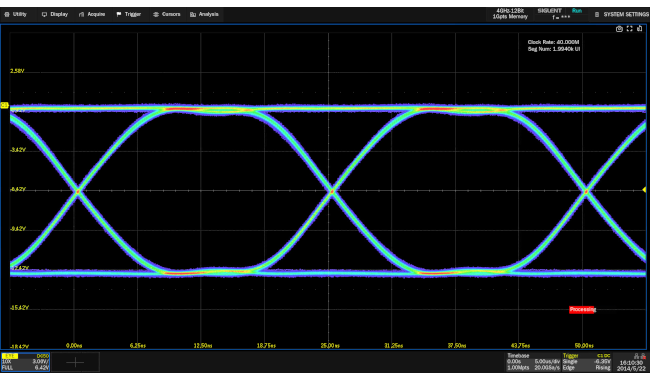Toggle fullscreen waveform view icon
This screenshot has width=650, height=380.
(x=629, y=29)
